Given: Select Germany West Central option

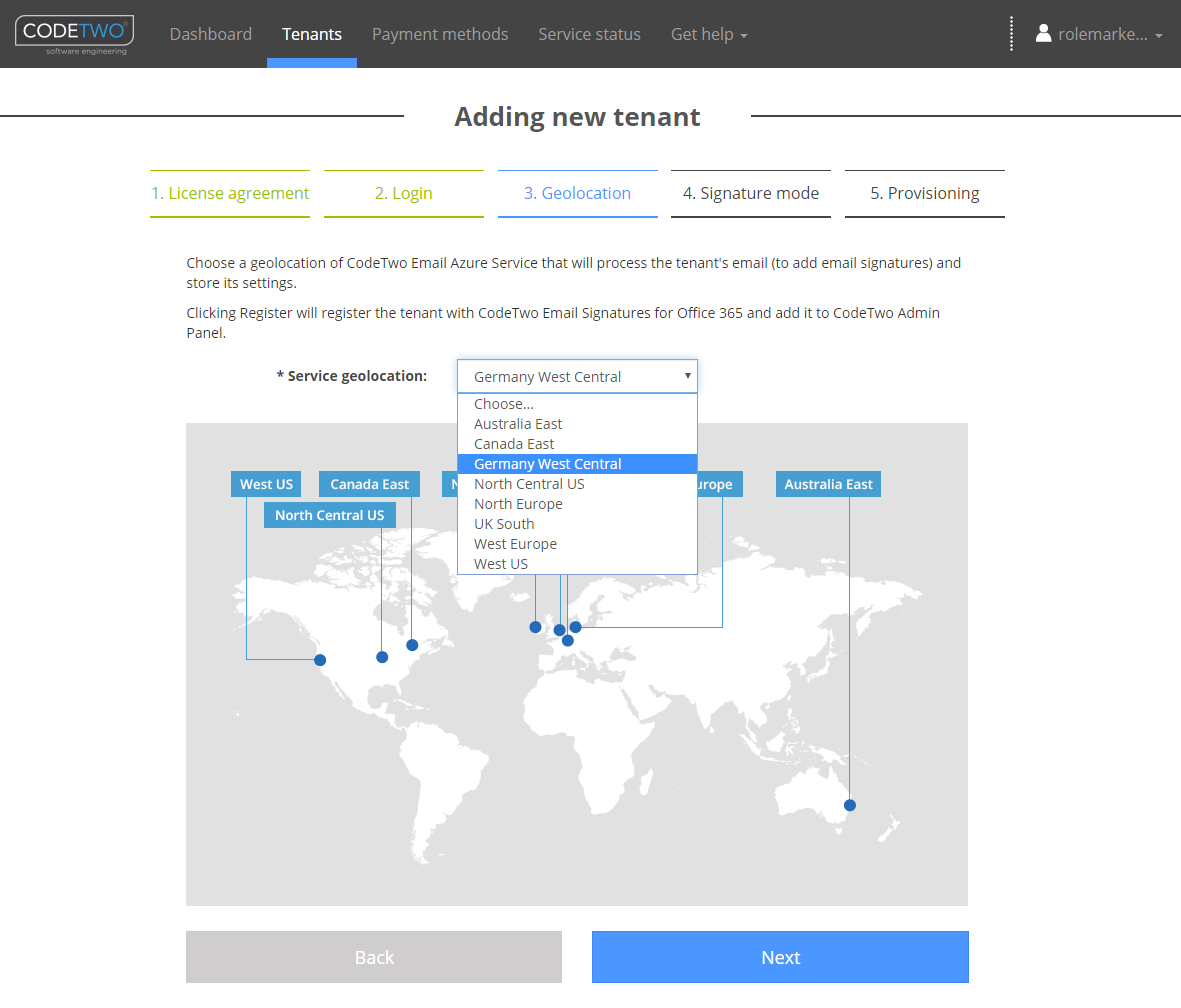Looking at the screenshot, I should pos(577,464).
